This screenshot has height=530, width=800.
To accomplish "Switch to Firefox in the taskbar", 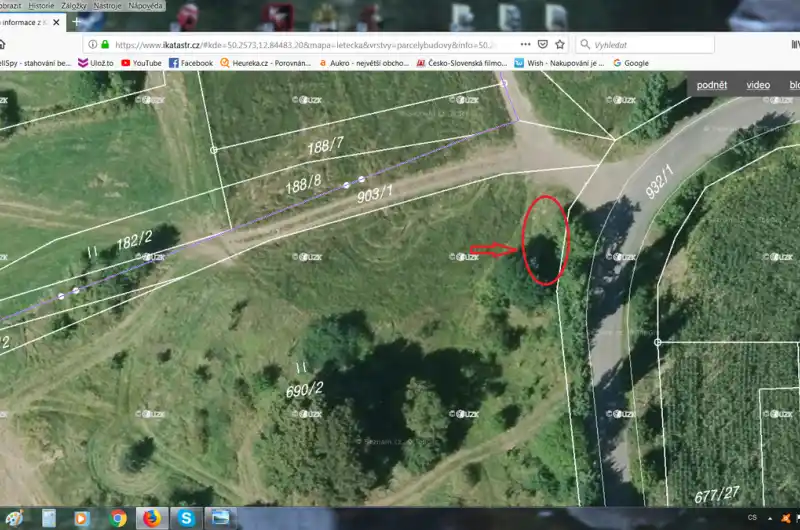I will 151,518.
